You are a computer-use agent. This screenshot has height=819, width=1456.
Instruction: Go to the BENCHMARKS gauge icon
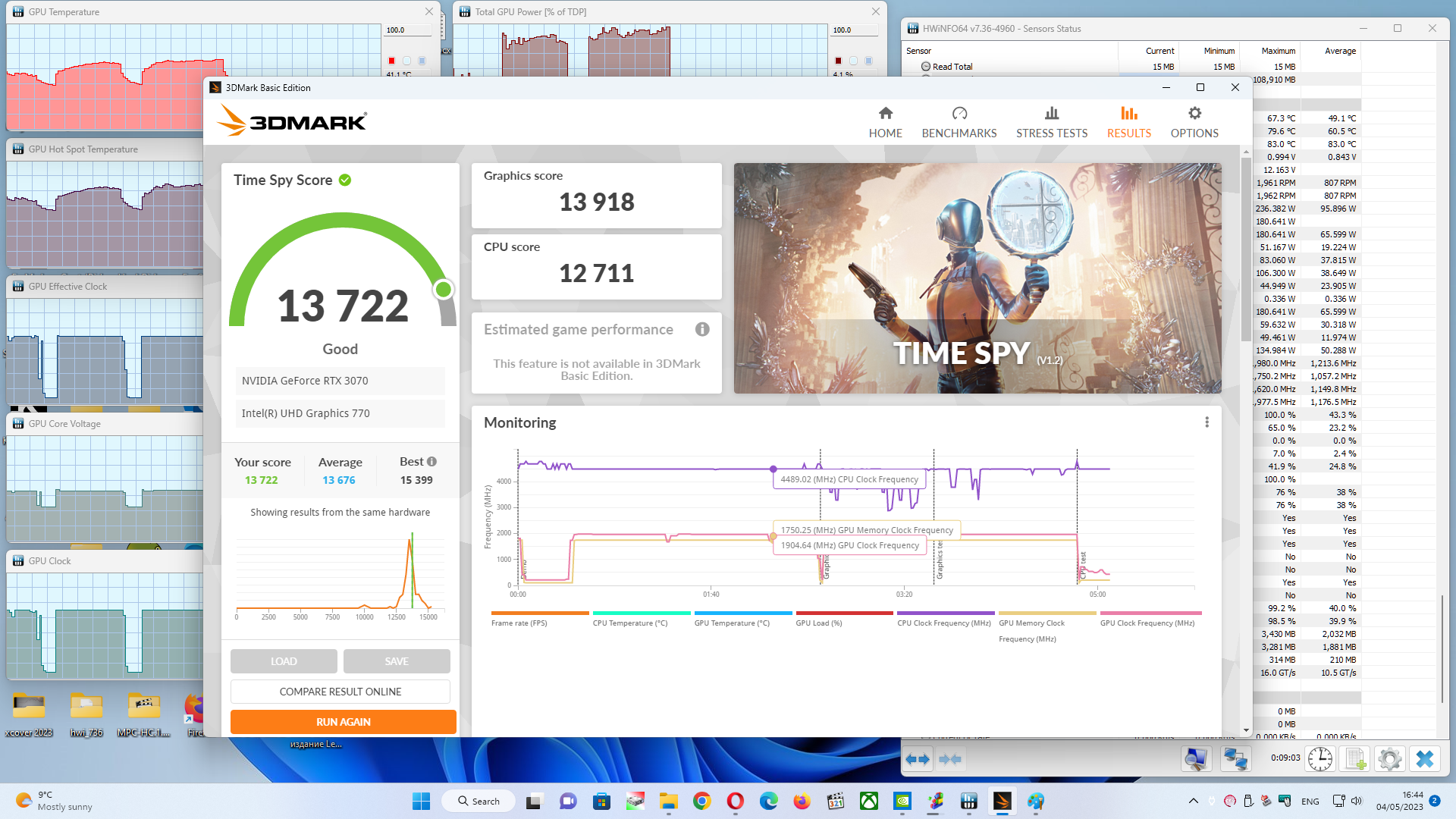[x=959, y=114]
